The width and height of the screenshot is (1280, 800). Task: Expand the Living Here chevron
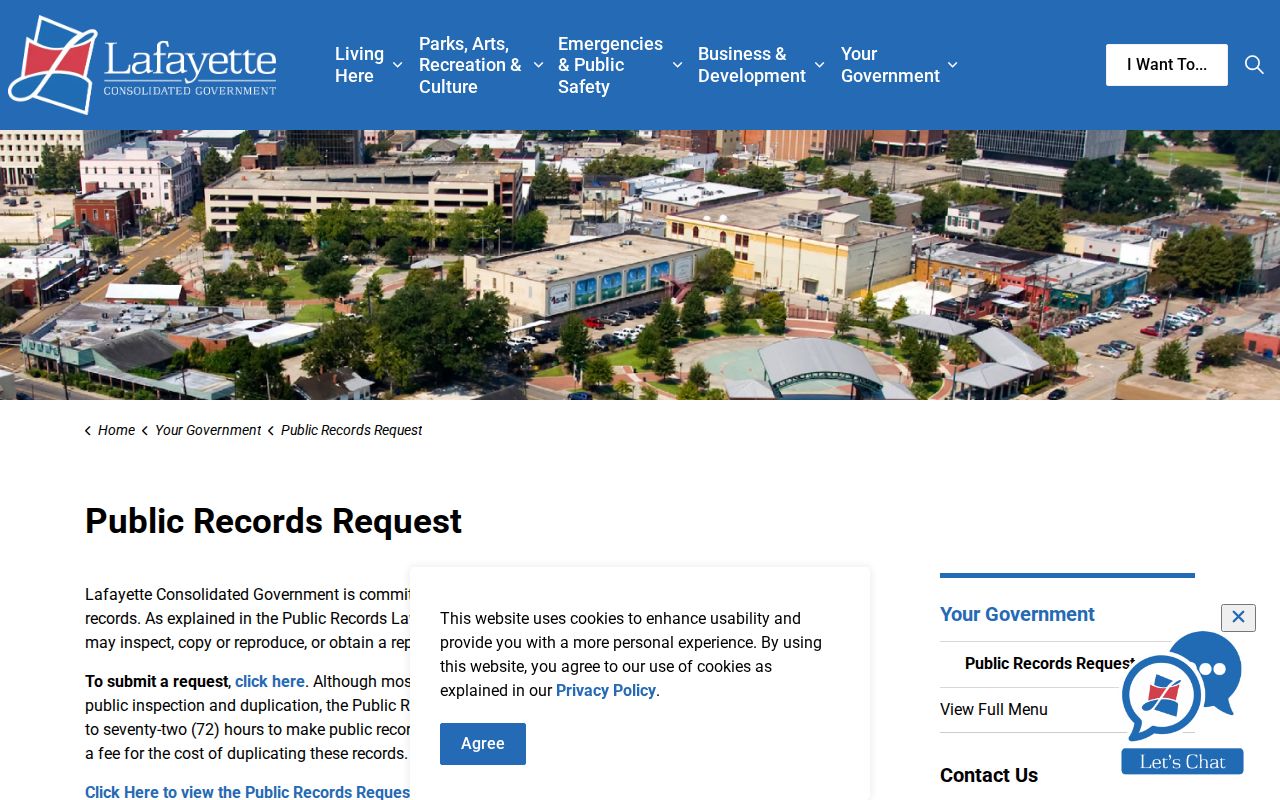pos(397,65)
